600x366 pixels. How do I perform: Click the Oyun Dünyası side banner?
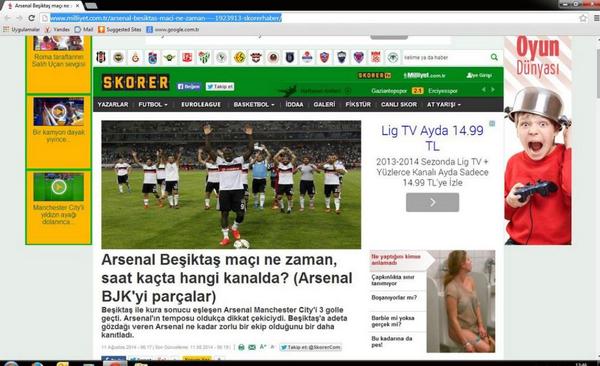[x=538, y=141]
